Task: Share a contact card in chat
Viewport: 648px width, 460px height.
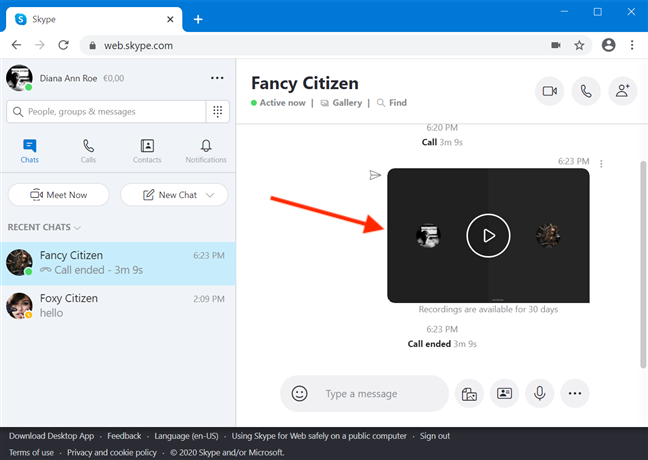Action: tap(504, 393)
